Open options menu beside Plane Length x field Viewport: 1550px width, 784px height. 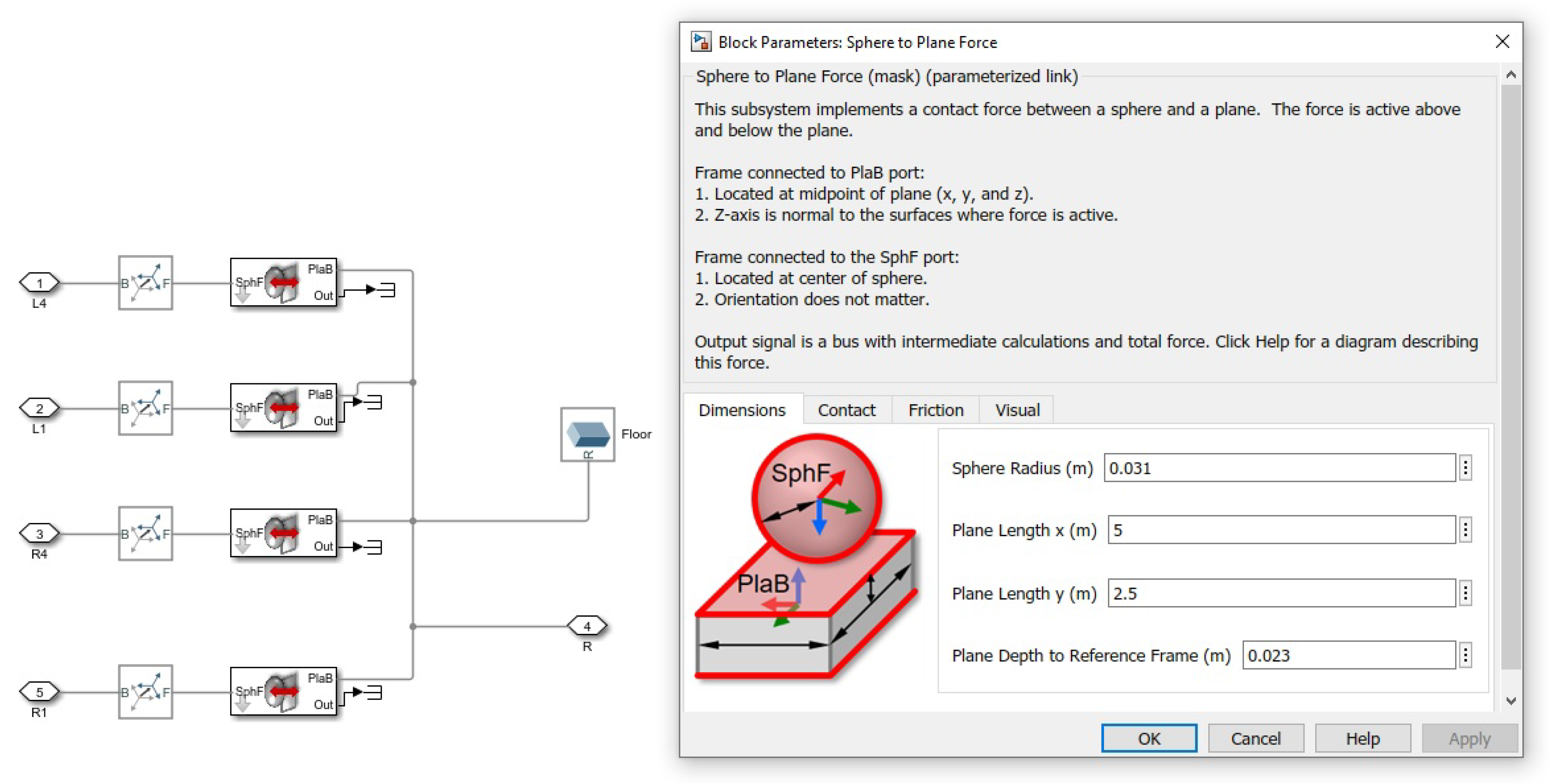1465,530
